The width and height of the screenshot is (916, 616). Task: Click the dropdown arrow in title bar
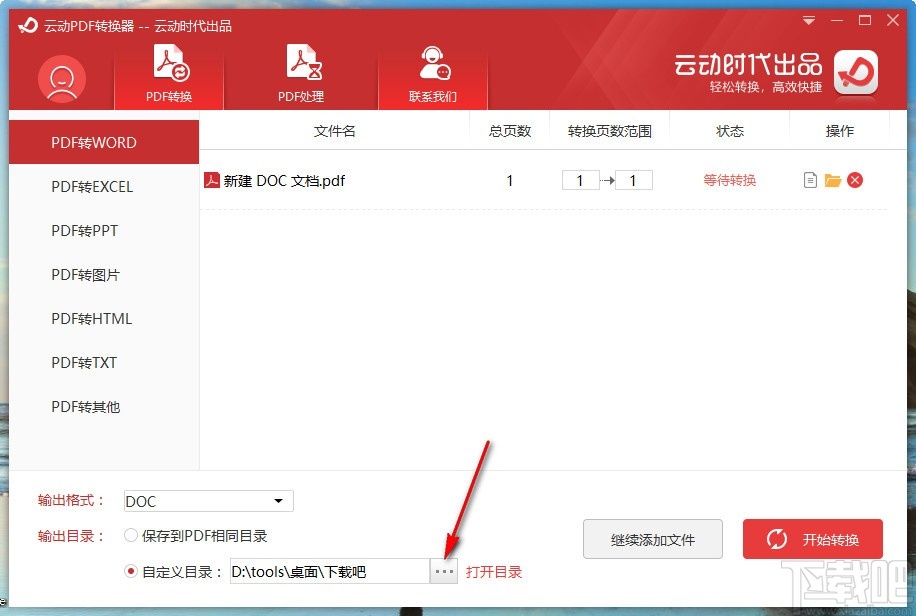(x=808, y=20)
